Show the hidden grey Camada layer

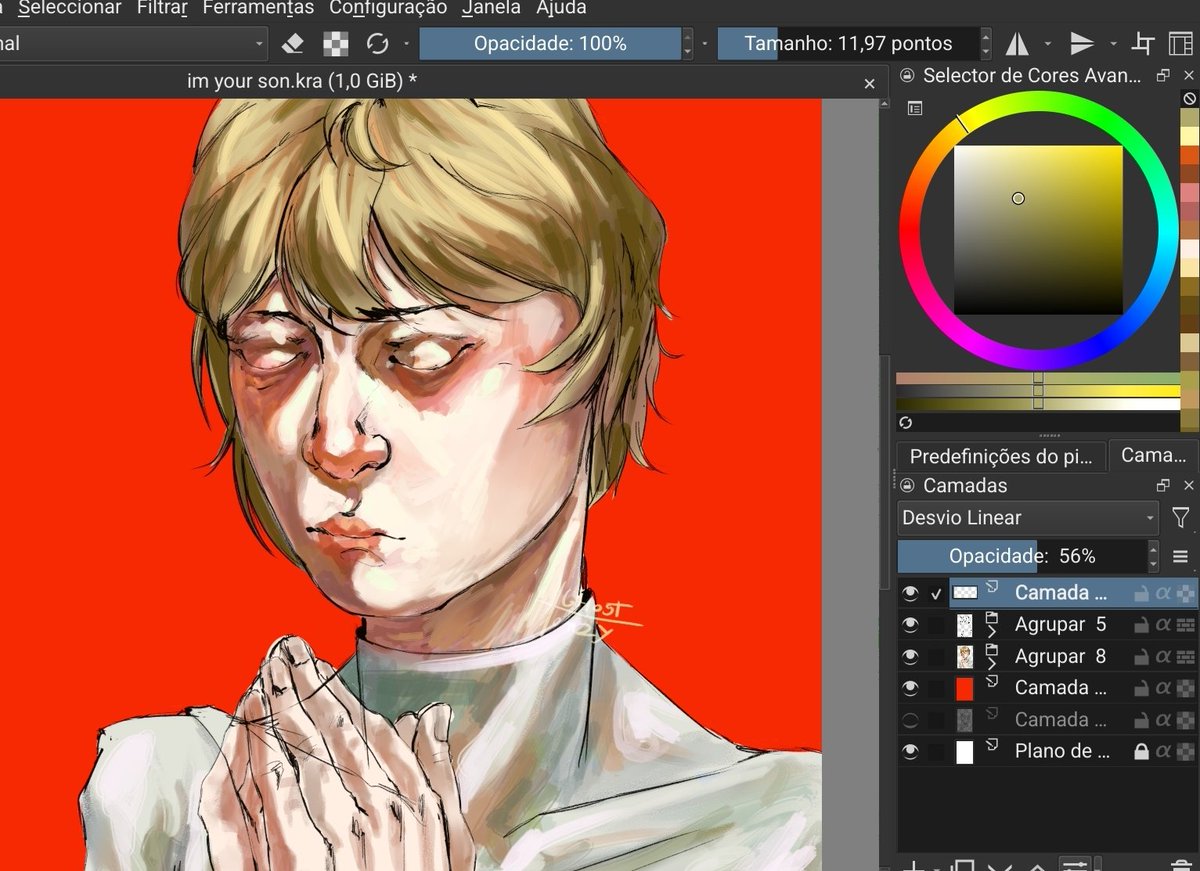pos(911,719)
